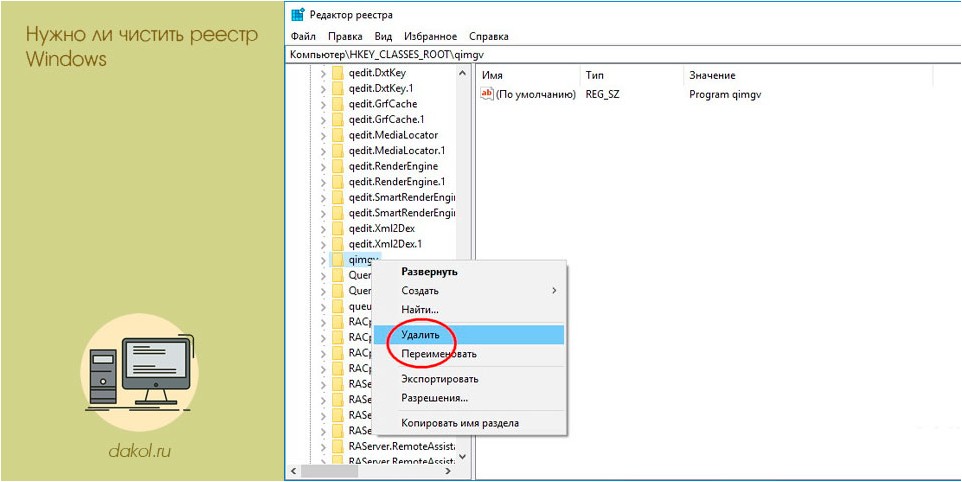
Task: Choose Переименовать in the context menu
Action: click(x=469, y=354)
